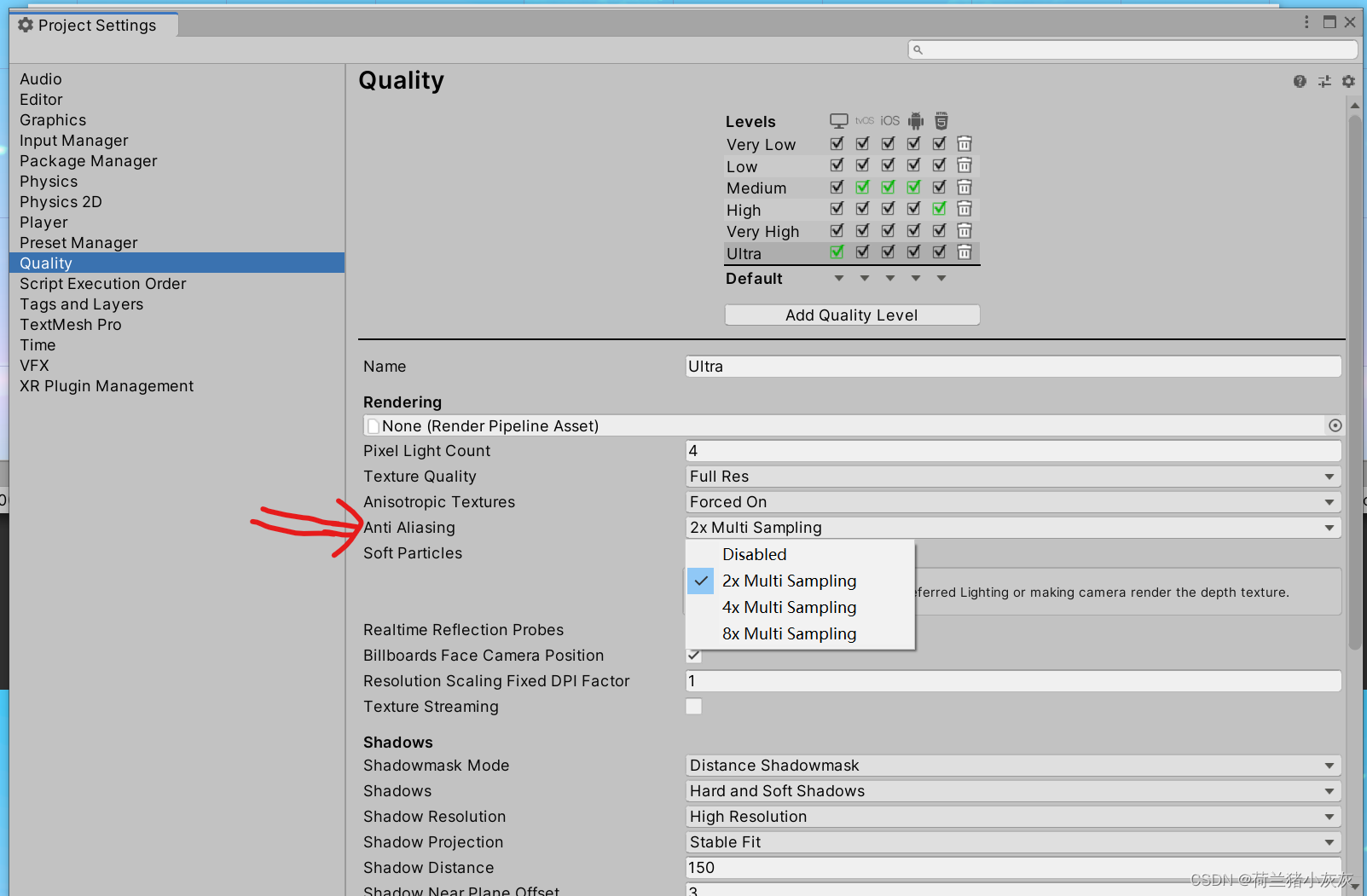
Task: Select 8x Multi Sampling option
Action: pyautogui.click(x=800, y=633)
